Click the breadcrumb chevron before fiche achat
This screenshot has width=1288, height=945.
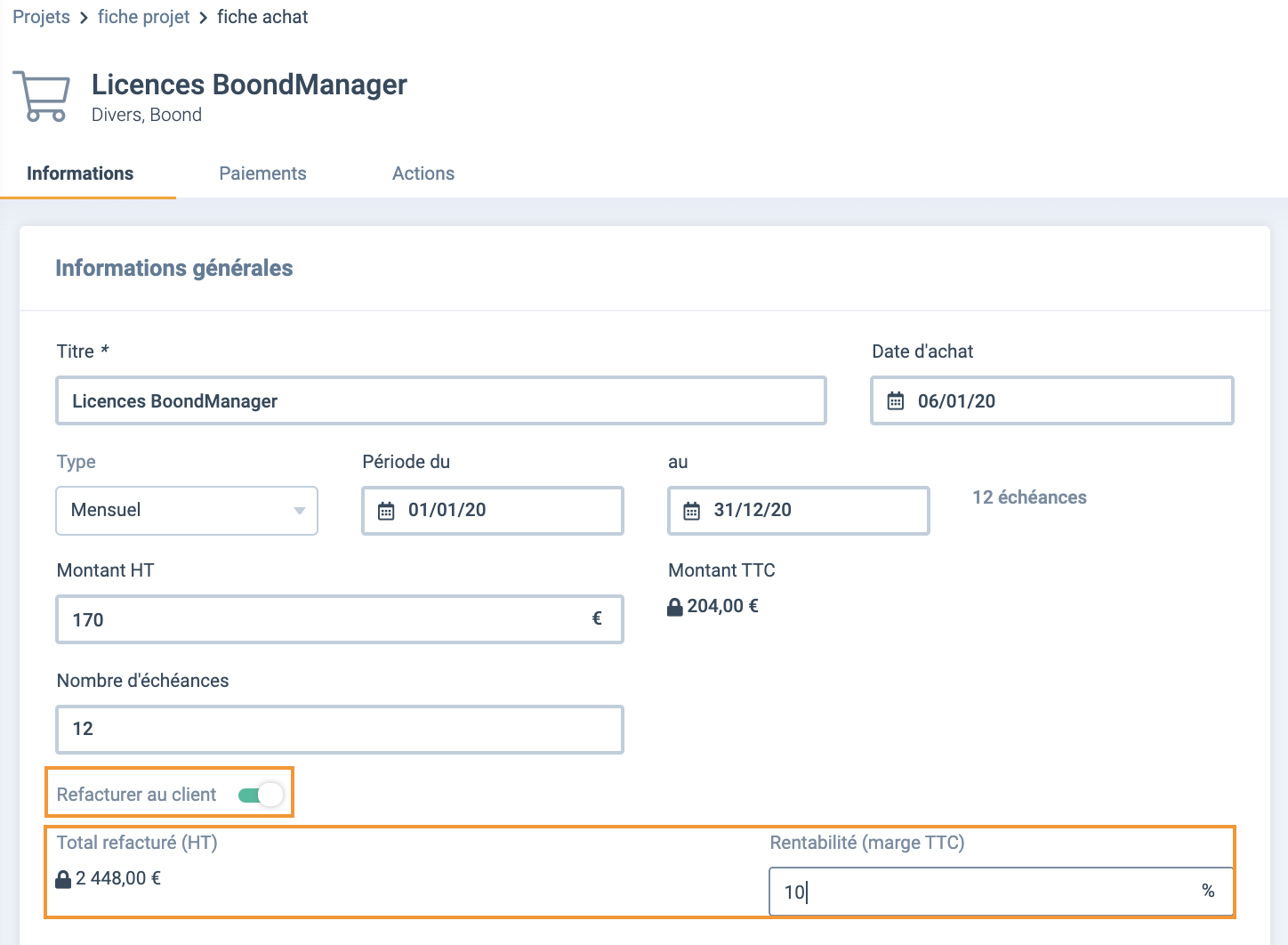coord(204,18)
